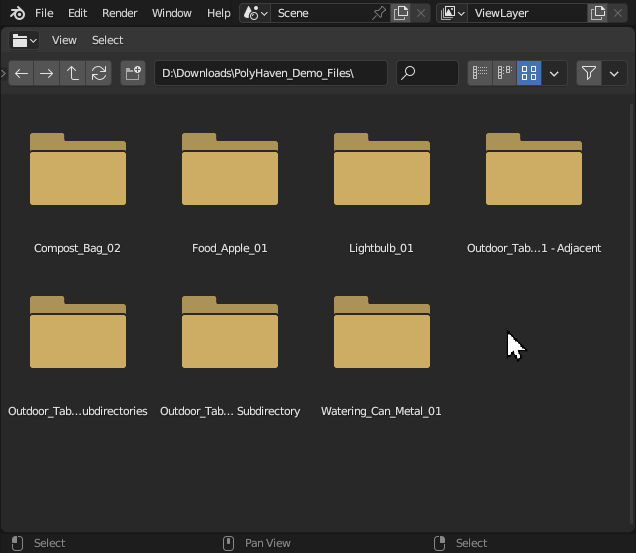Screen dimensions: 636x553
Task: Open the Render menu
Action: point(120,13)
